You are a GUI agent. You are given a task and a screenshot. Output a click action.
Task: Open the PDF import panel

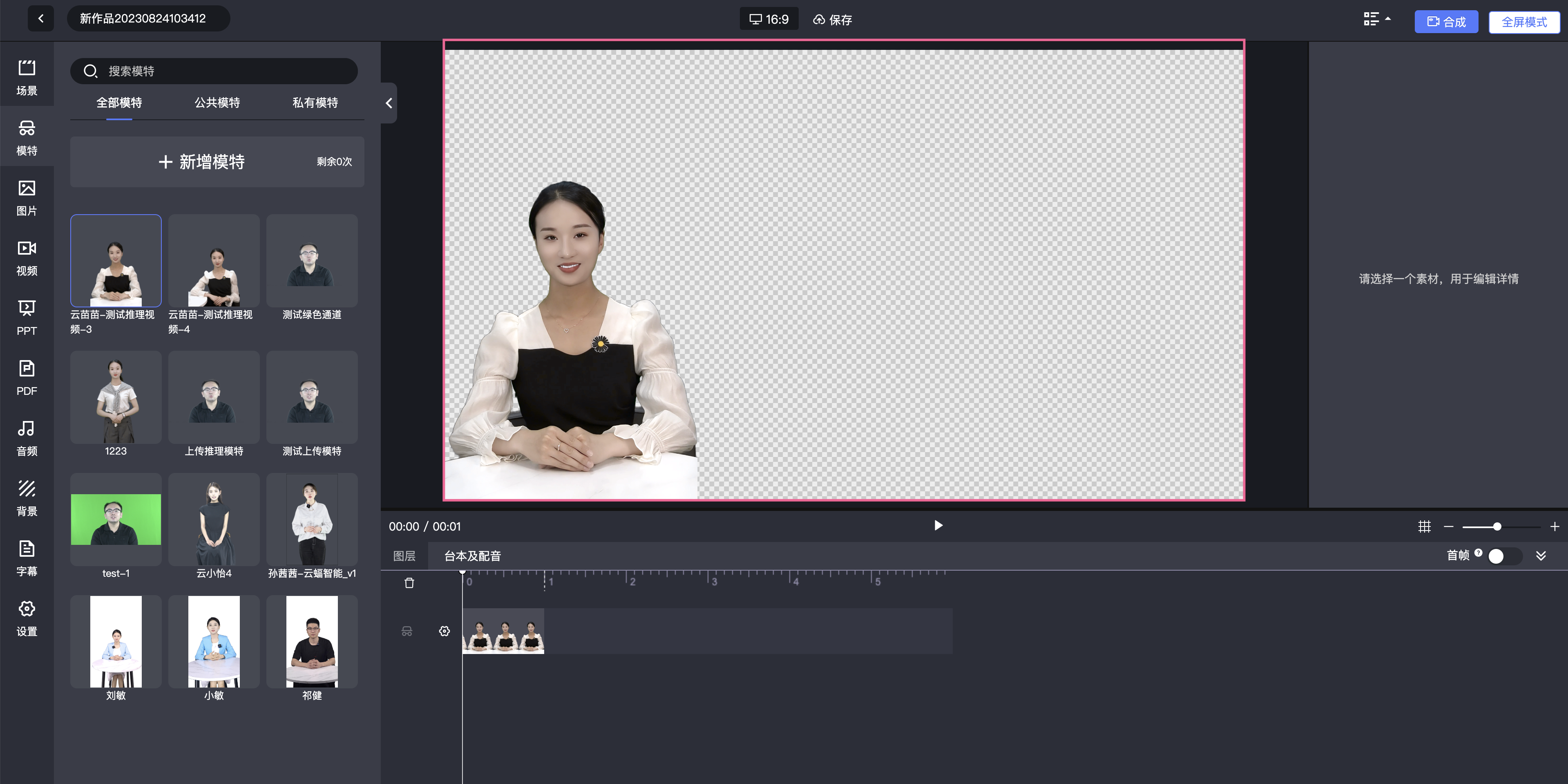pyautogui.click(x=27, y=378)
